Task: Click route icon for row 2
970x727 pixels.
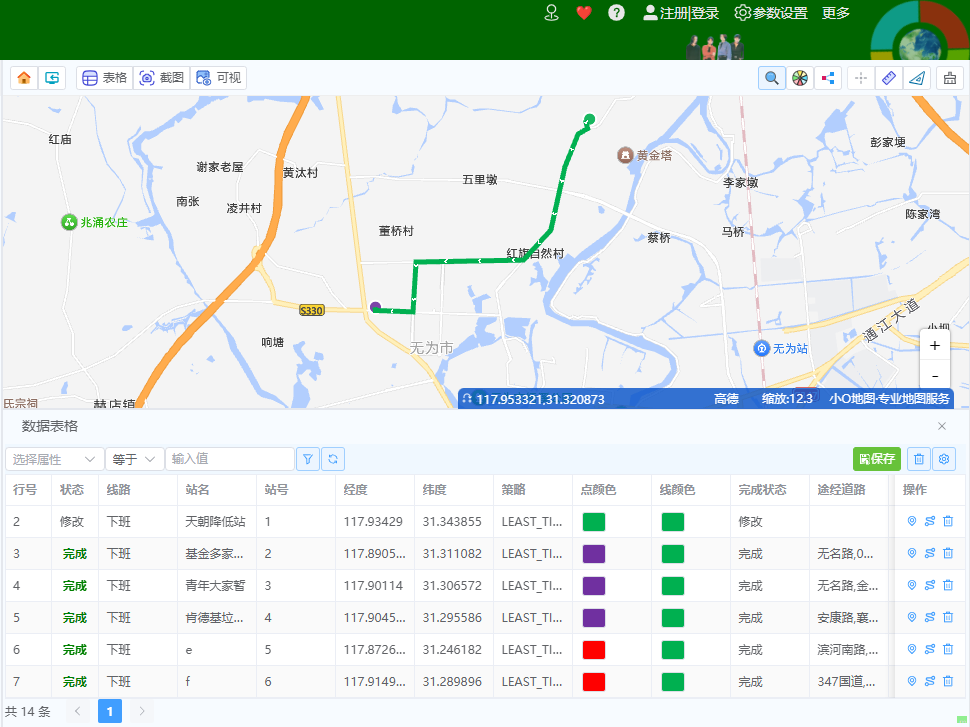Action: (x=929, y=521)
